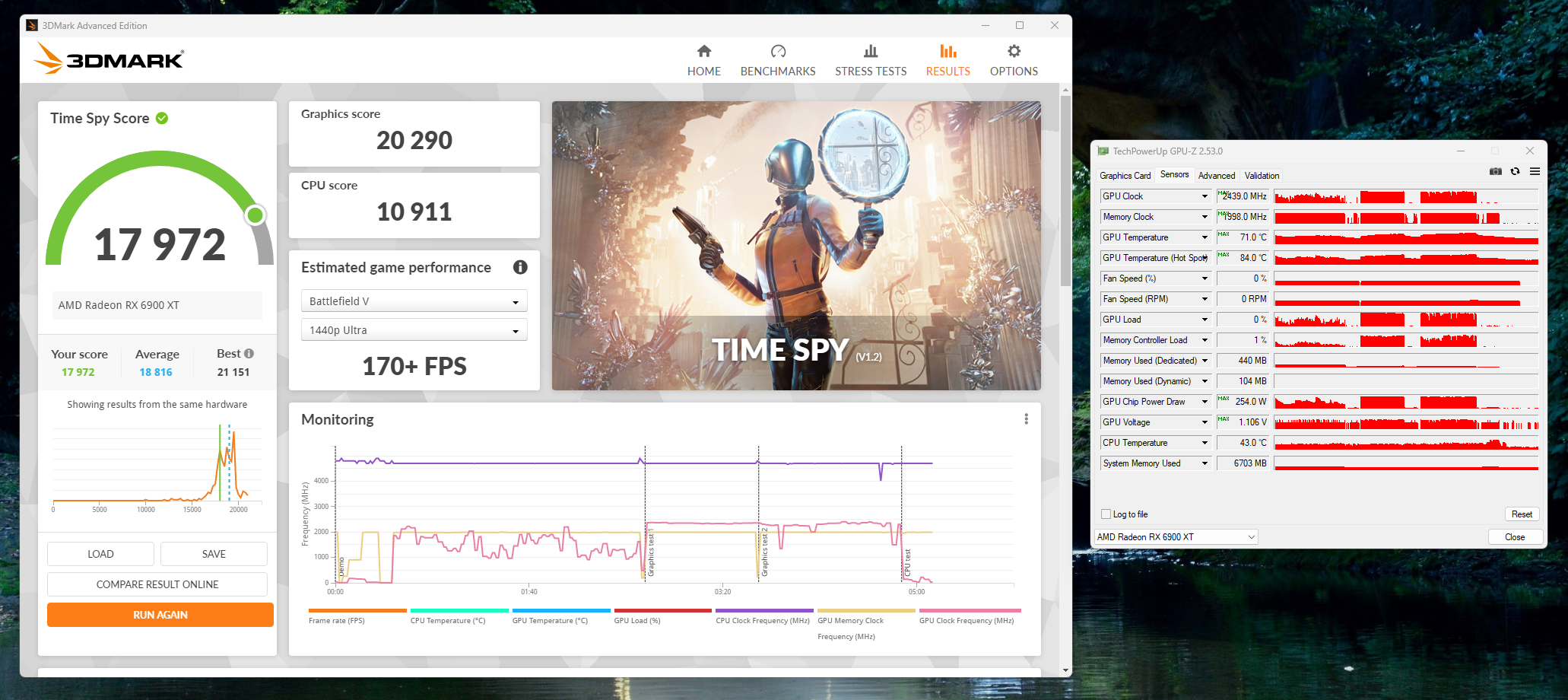Open the Monitoring panel three-dot menu
1568x700 pixels.
coord(1026,419)
